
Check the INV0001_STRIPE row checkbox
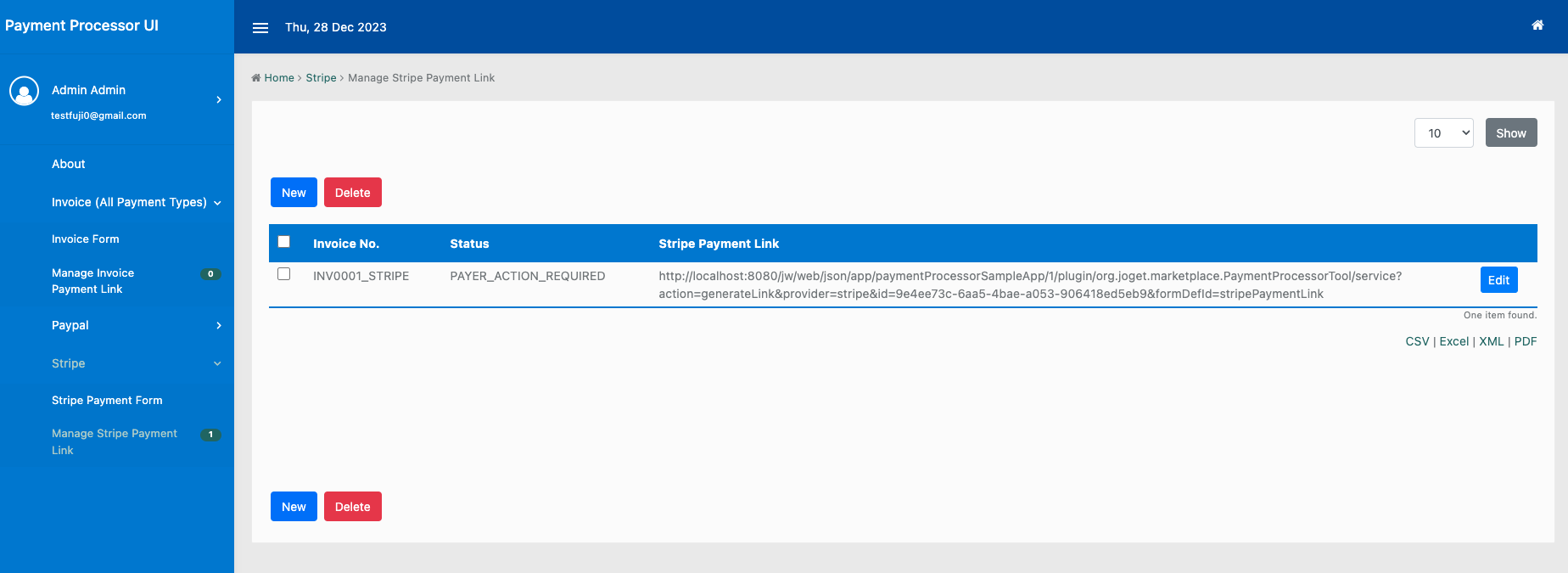(284, 274)
